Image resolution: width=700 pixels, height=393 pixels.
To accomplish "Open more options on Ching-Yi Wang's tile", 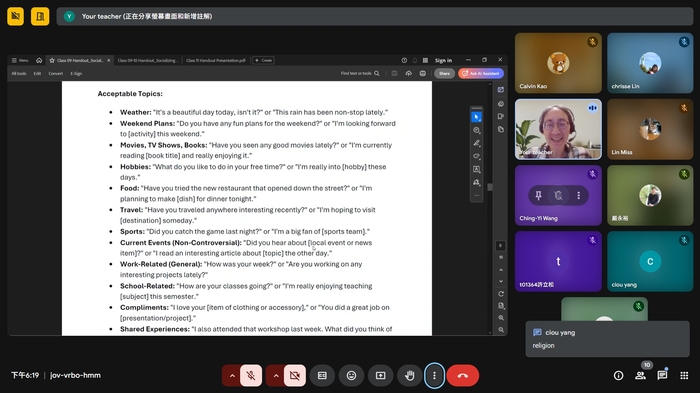I will [x=579, y=195].
